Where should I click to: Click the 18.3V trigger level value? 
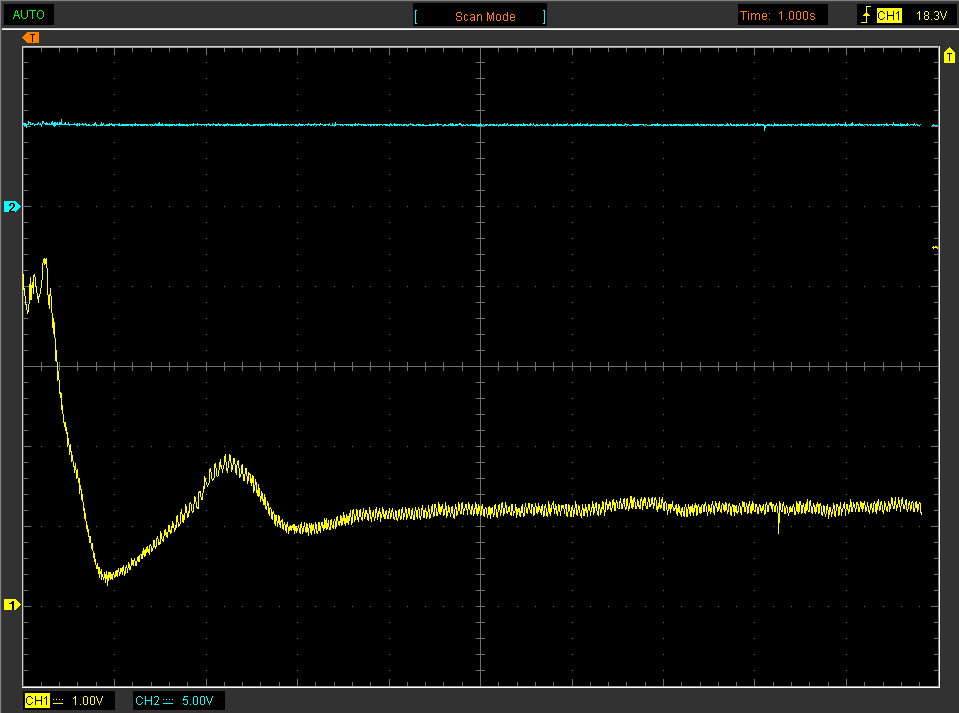(x=931, y=16)
